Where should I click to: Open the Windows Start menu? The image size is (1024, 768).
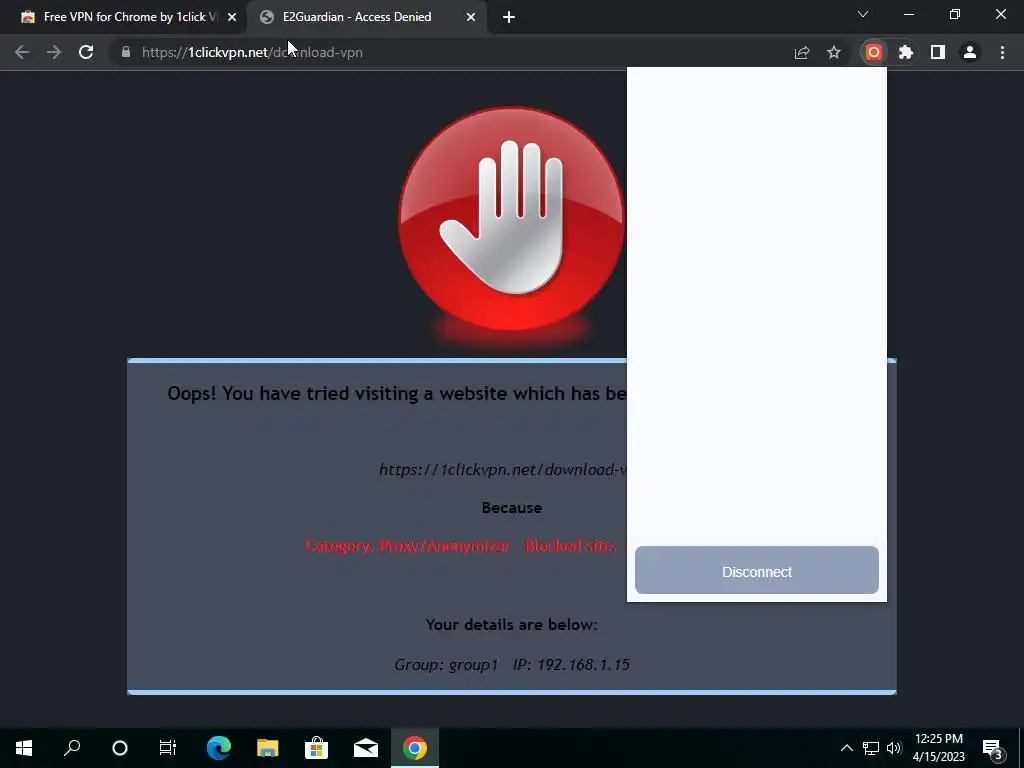point(24,748)
